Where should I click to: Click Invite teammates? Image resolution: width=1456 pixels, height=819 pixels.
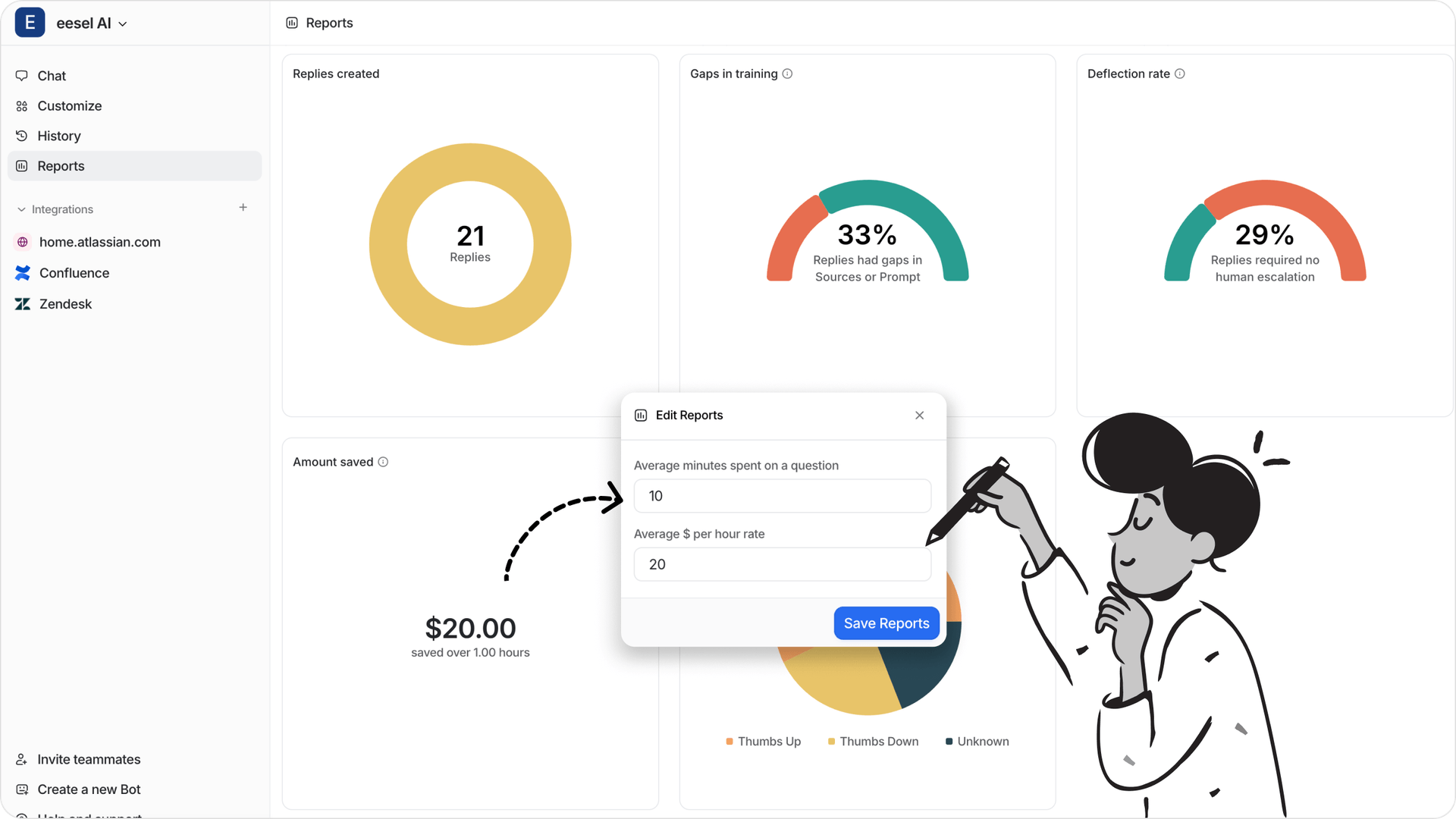coord(89,759)
